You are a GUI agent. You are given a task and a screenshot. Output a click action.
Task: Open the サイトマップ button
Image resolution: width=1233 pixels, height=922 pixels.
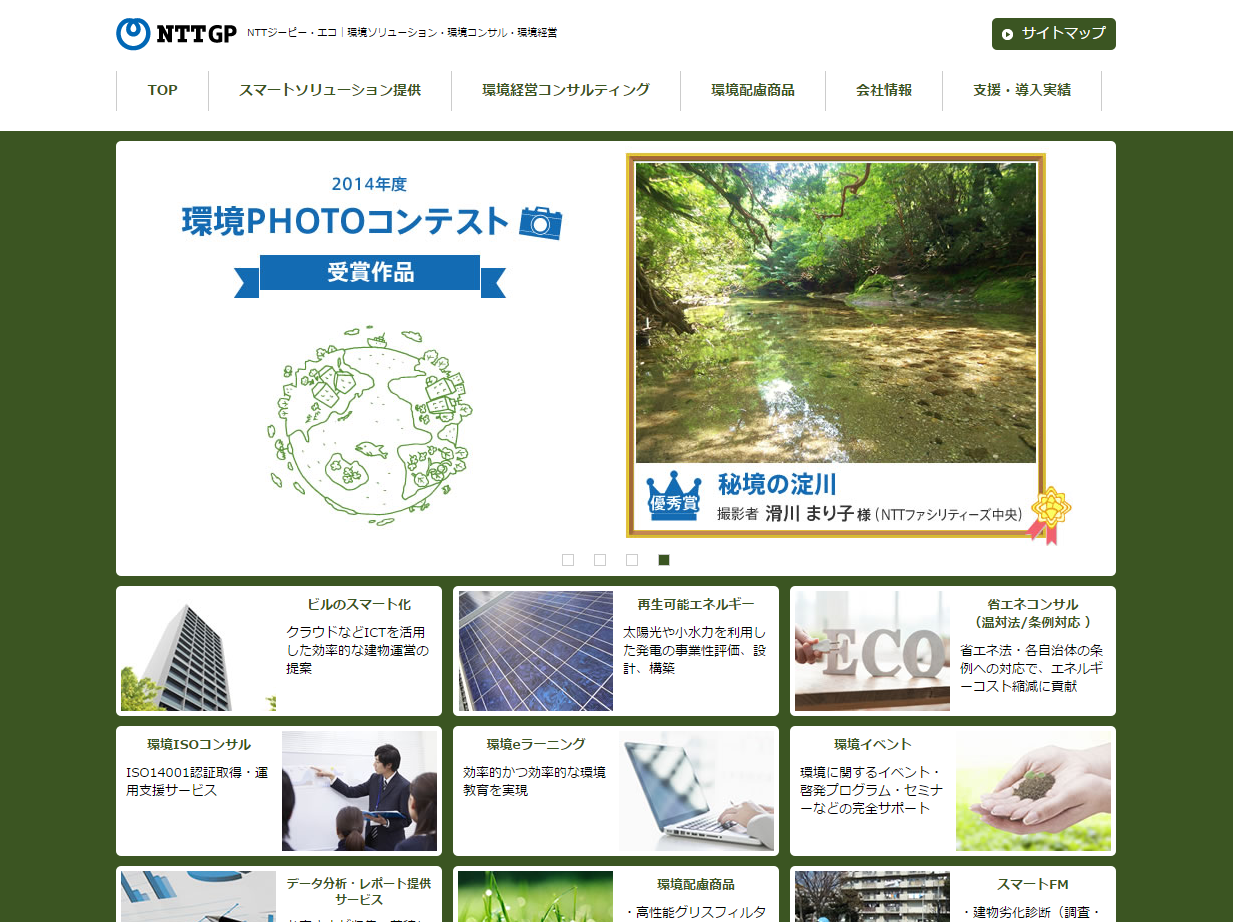[x=1053, y=33]
